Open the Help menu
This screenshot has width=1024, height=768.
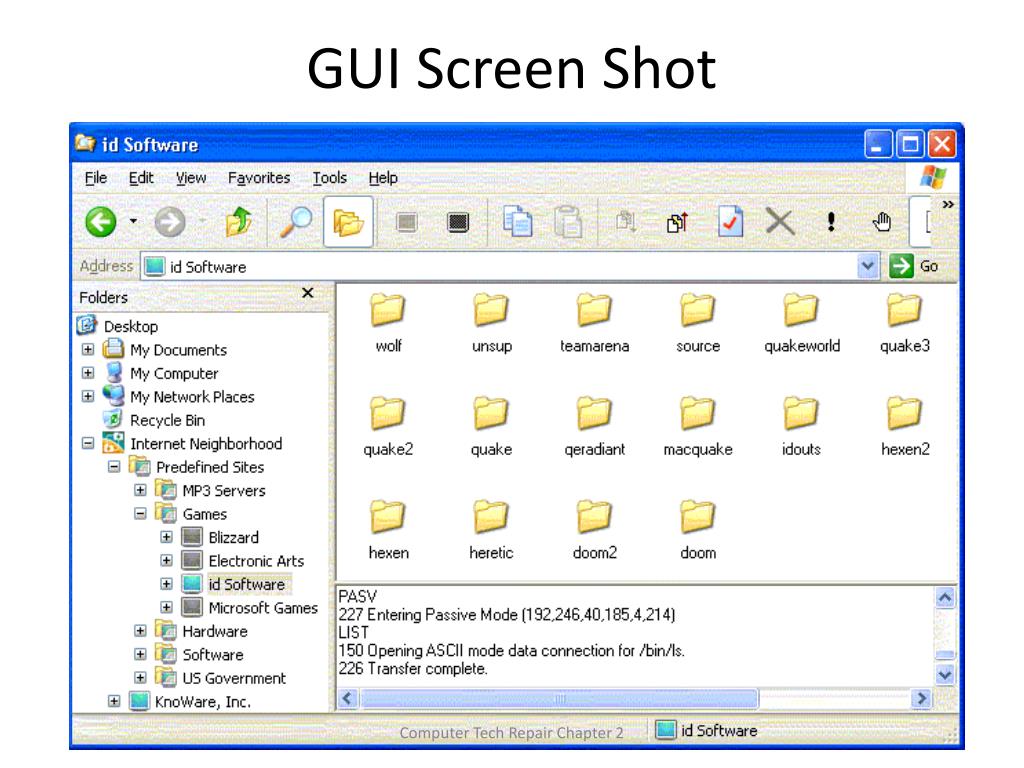click(x=383, y=178)
